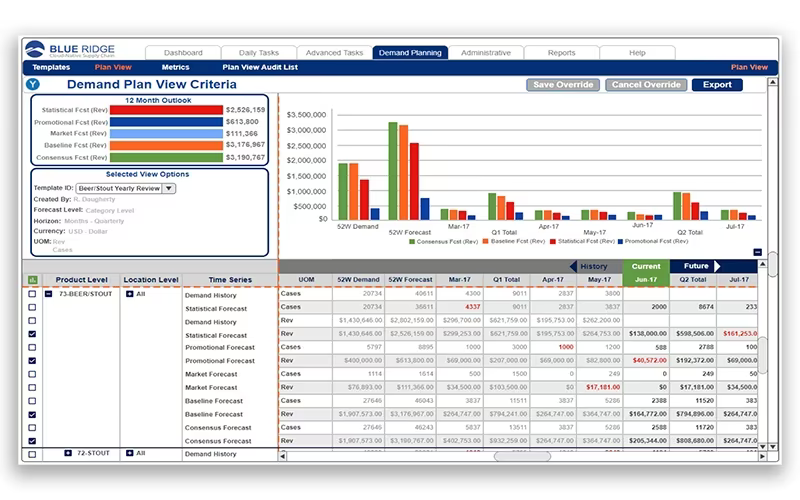Open the Dashboard tab
This screenshot has height=500, width=800.
[x=183, y=53]
